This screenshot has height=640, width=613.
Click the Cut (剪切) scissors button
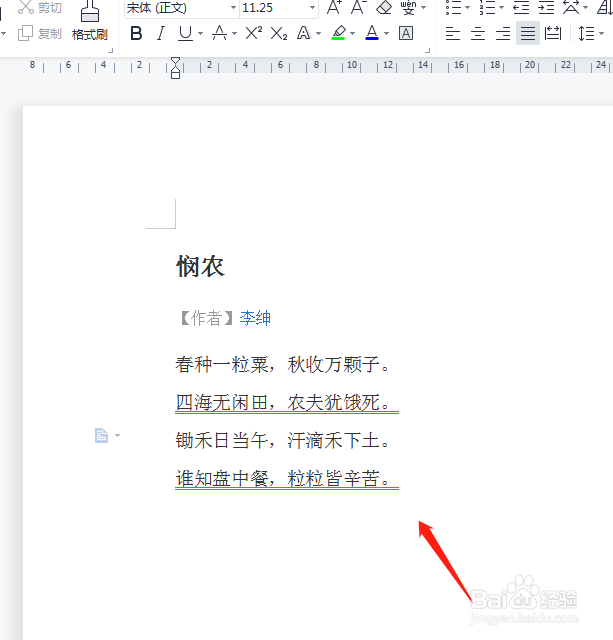[x=40, y=7]
